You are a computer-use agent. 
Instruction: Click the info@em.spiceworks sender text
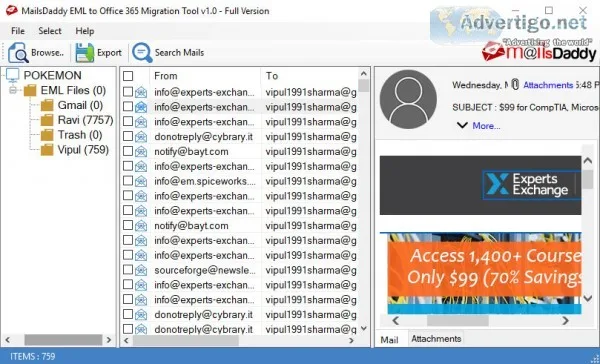pos(205,181)
